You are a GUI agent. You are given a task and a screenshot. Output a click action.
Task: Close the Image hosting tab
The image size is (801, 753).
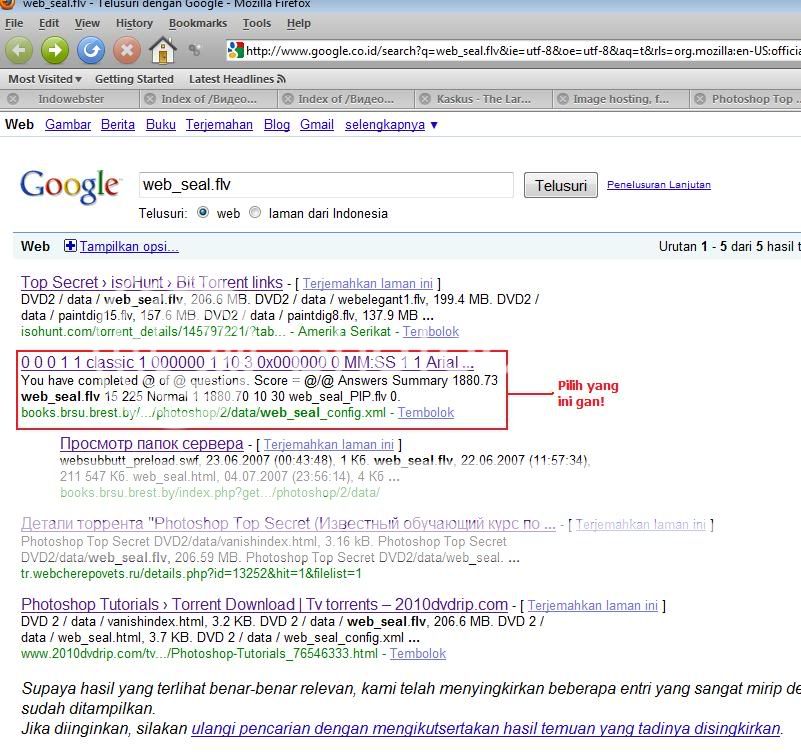(x=562, y=99)
